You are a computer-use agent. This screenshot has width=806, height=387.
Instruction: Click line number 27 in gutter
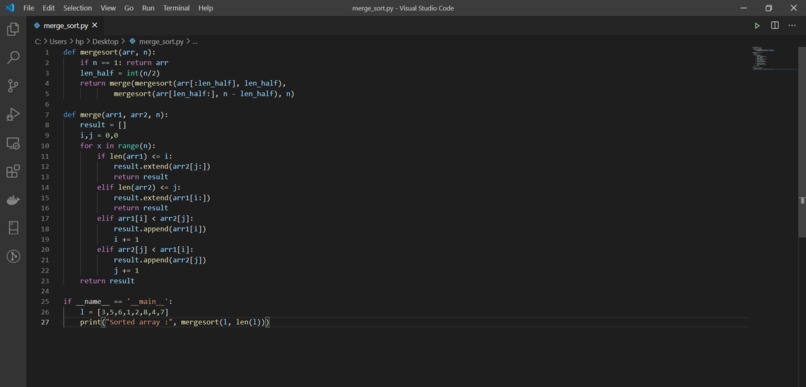pos(46,322)
